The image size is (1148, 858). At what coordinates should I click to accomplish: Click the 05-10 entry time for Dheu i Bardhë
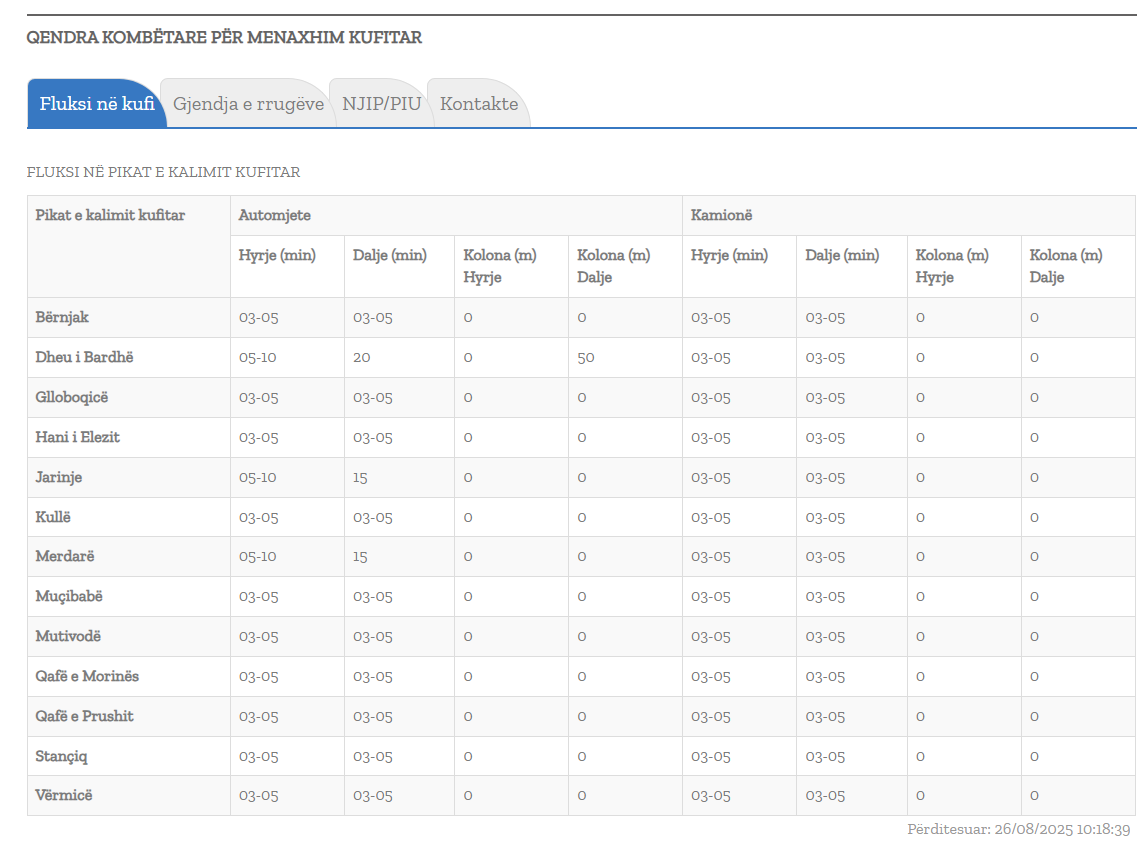(258, 358)
